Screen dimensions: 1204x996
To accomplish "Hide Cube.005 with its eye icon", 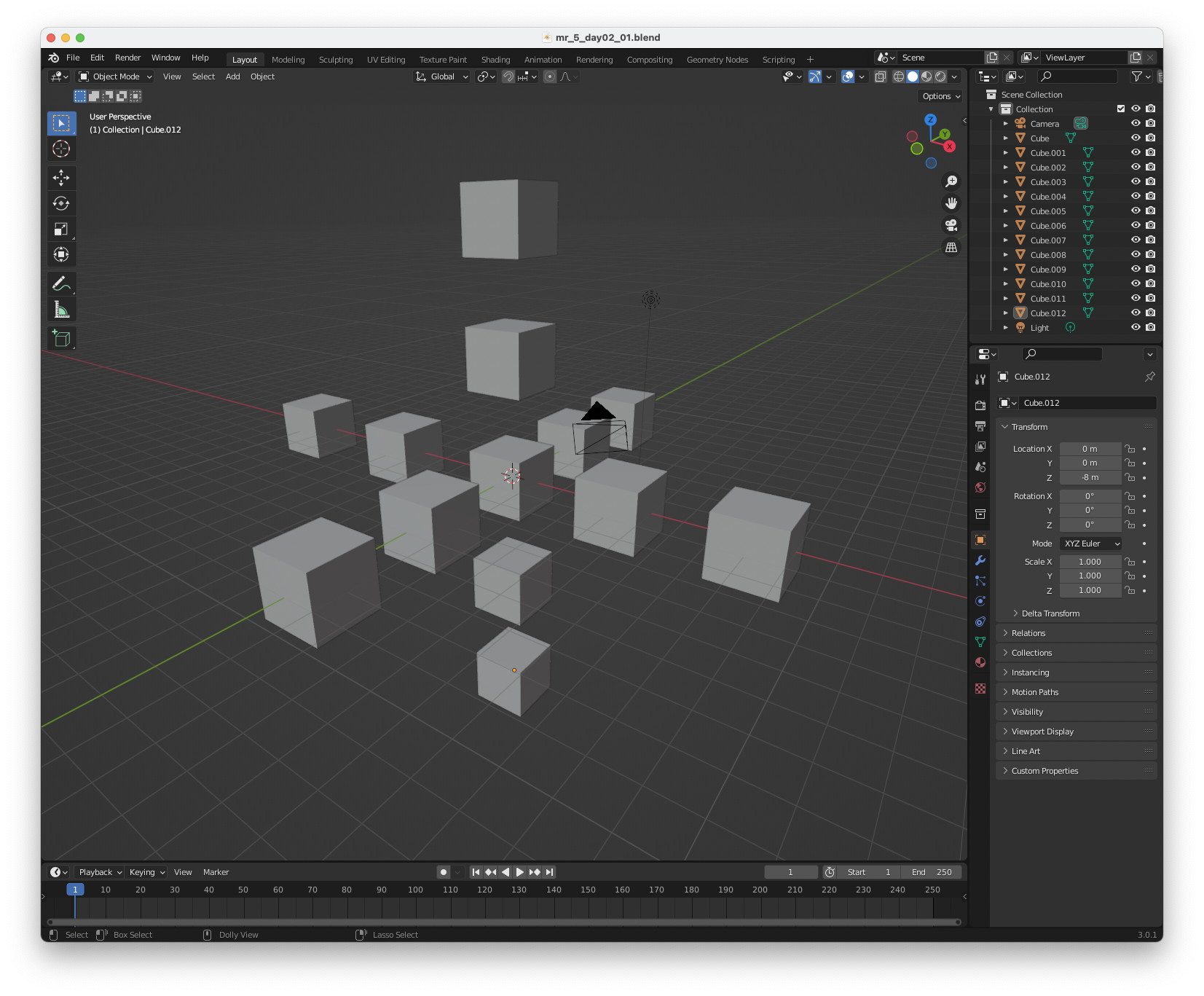I will (1135, 211).
